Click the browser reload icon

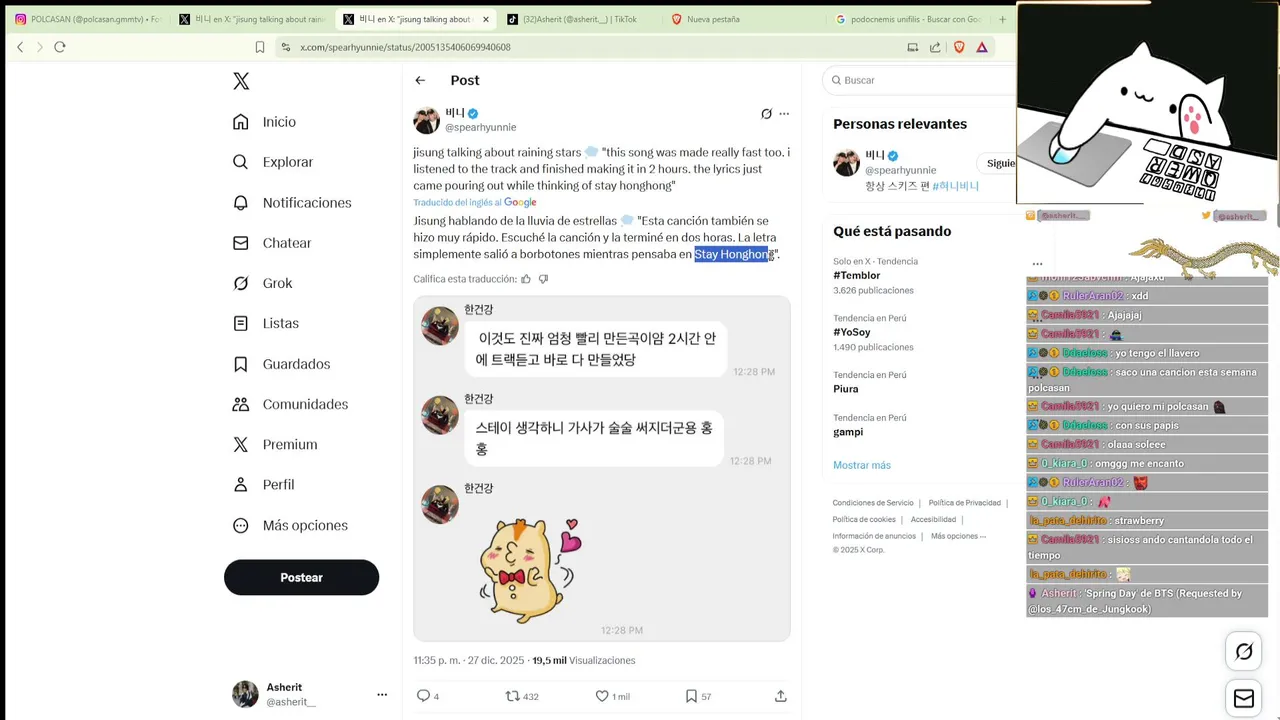point(60,47)
